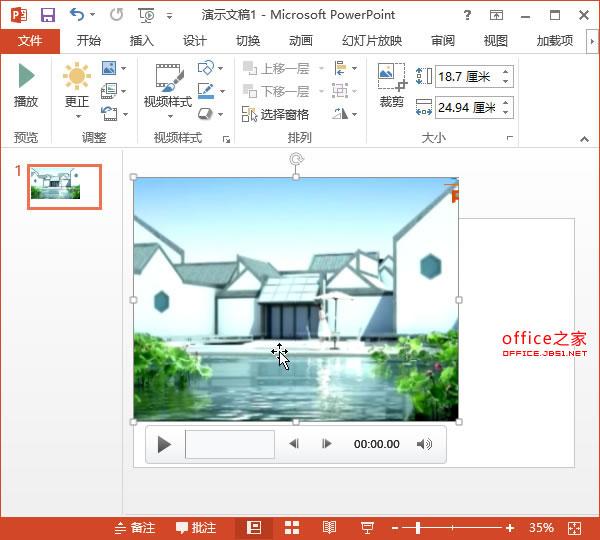Mute the video volume icon

click(x=424, y=444)
